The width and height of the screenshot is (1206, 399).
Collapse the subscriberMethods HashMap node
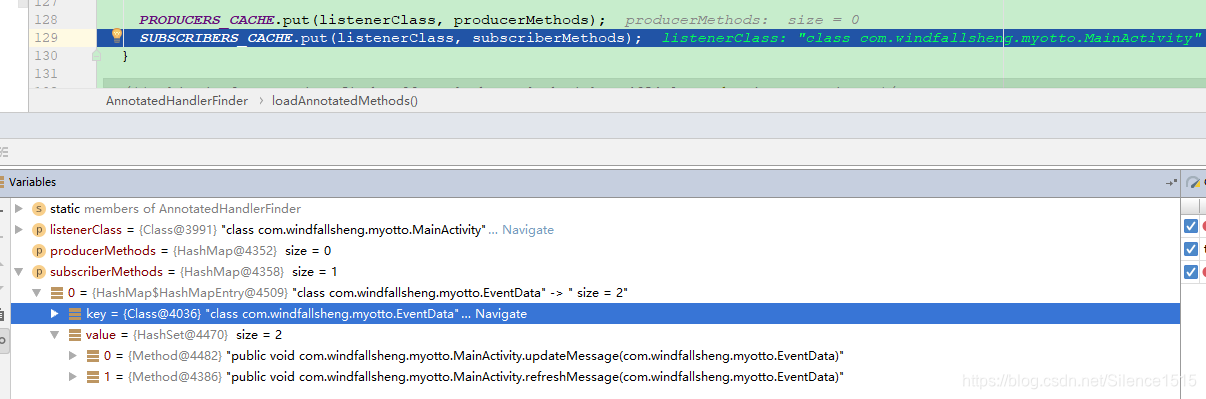coord(19,272)
